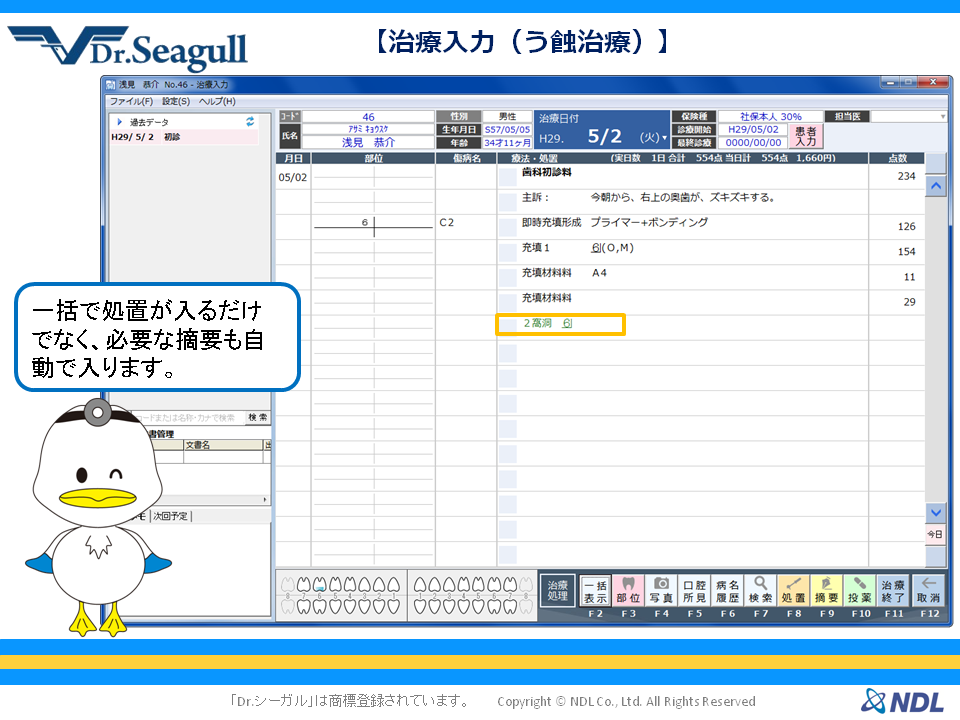
Task: Select faded lower tooth 8 in 1-to-8 chart
Action: click(x=525, y=606)
